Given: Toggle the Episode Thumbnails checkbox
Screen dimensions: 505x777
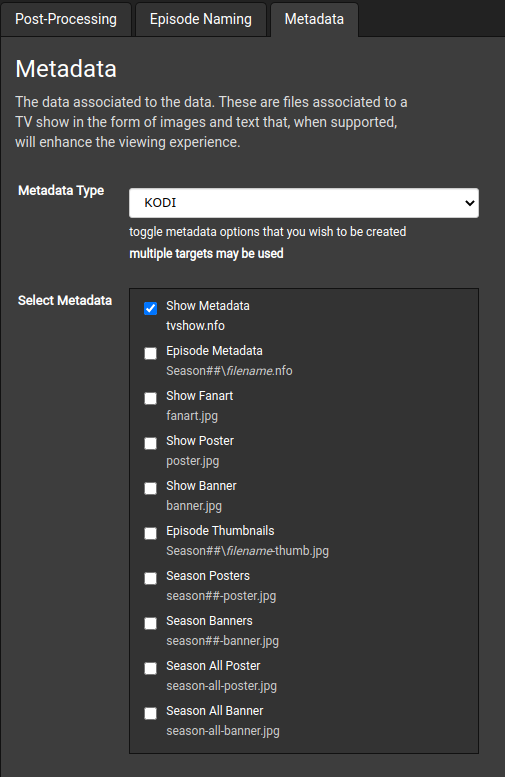Looking at the screenshot, I should pyautogui.click(x=151, y=533).
